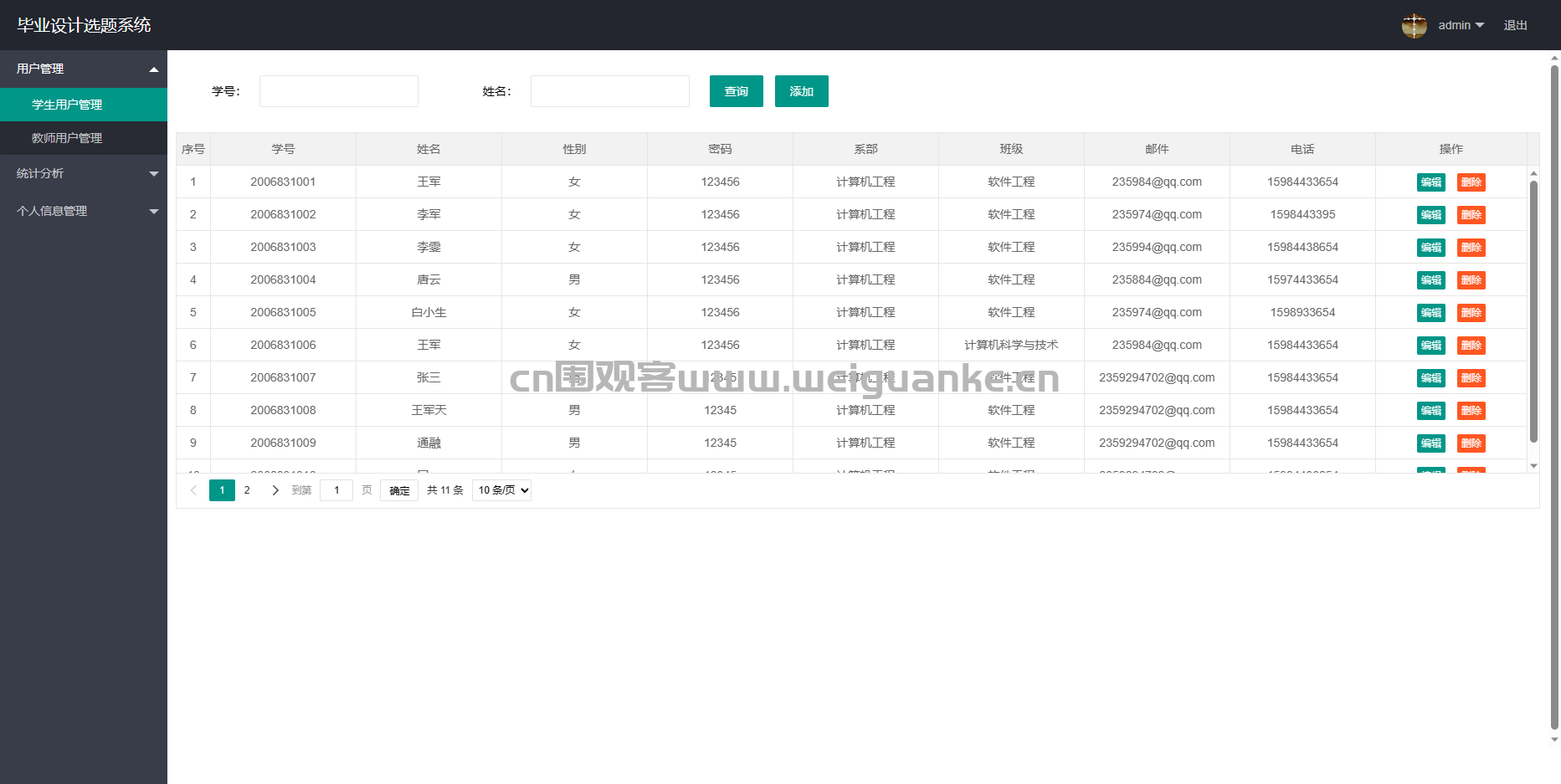Edit the row for student 2006831009
This screenshot has height=784, width=1561.
(x=1431, y=443)
